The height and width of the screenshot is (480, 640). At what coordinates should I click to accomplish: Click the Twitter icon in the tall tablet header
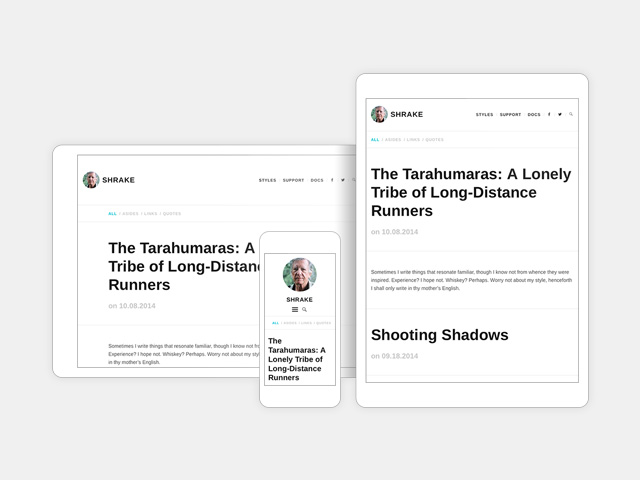pos(560,115)
